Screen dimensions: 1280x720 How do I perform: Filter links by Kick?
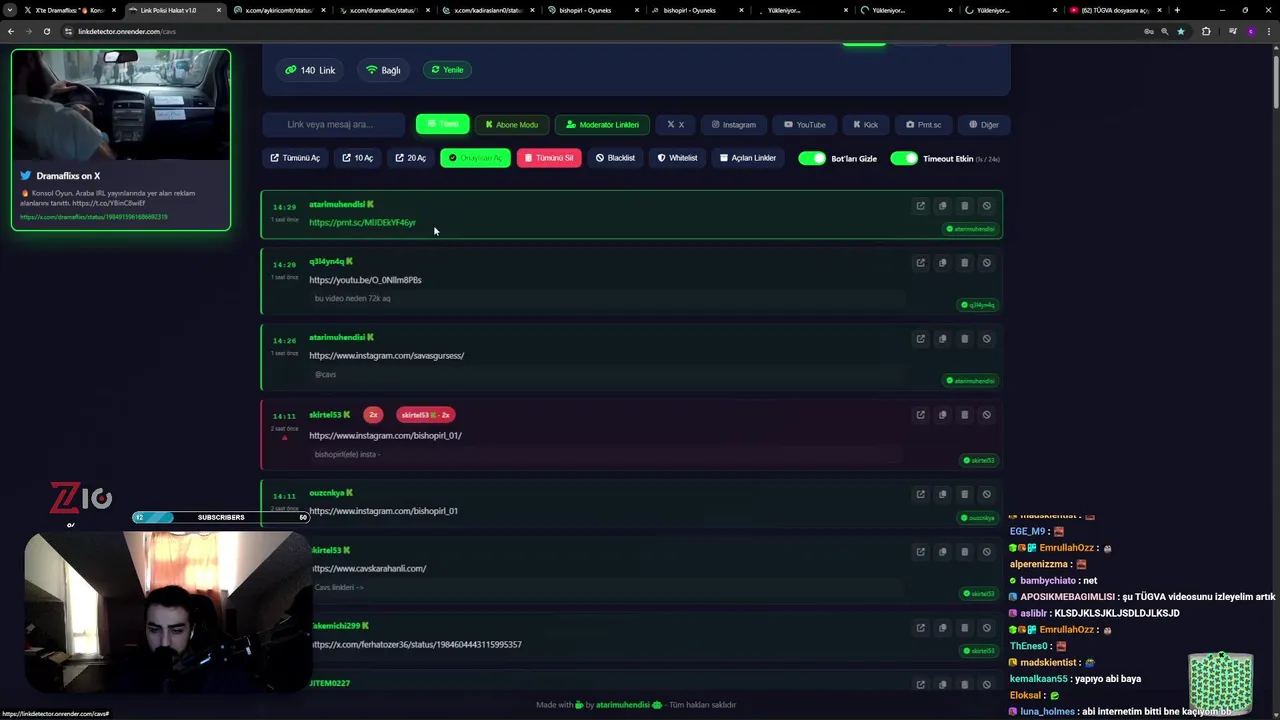coord(865,125)
